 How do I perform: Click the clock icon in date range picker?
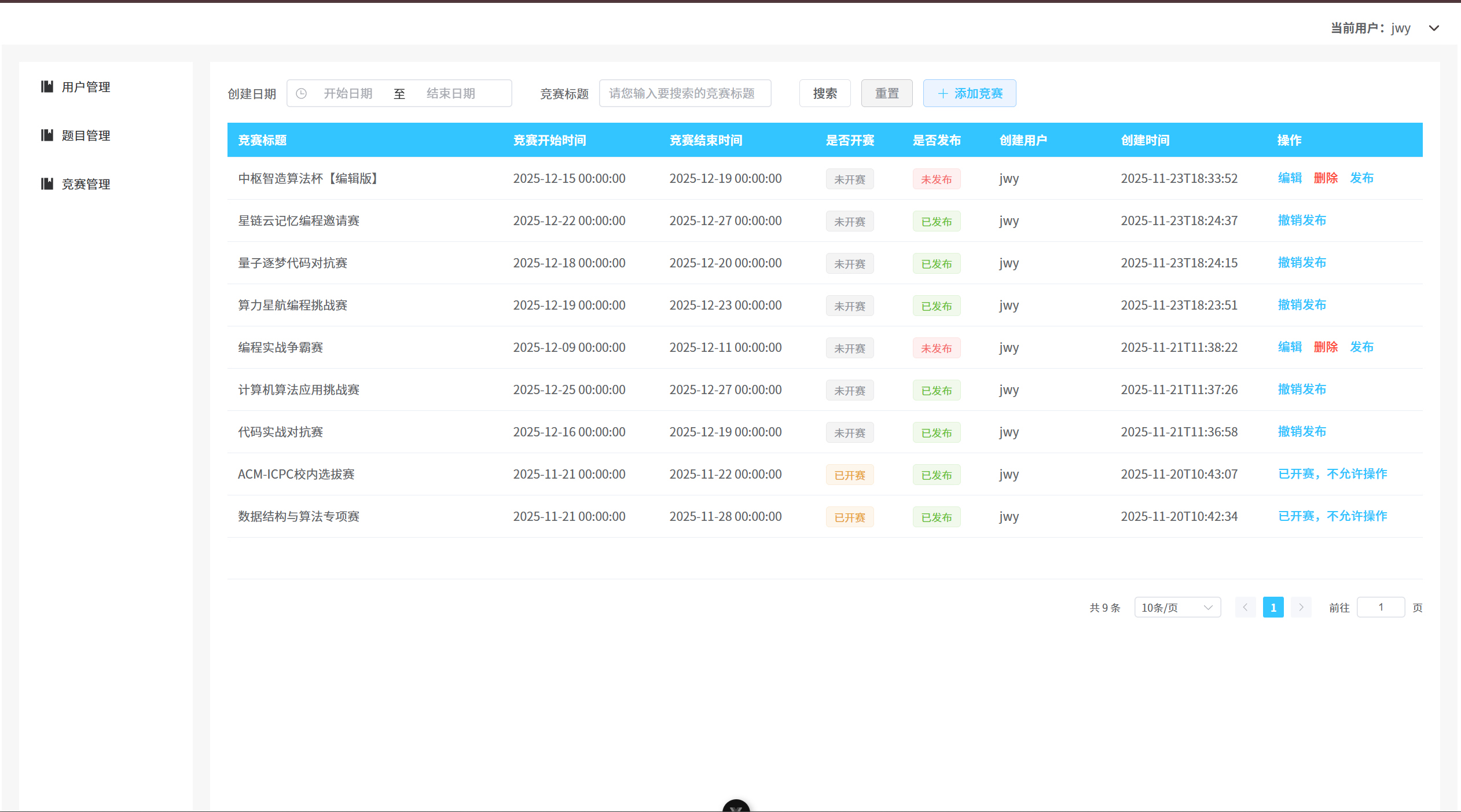tap(301, 94)
